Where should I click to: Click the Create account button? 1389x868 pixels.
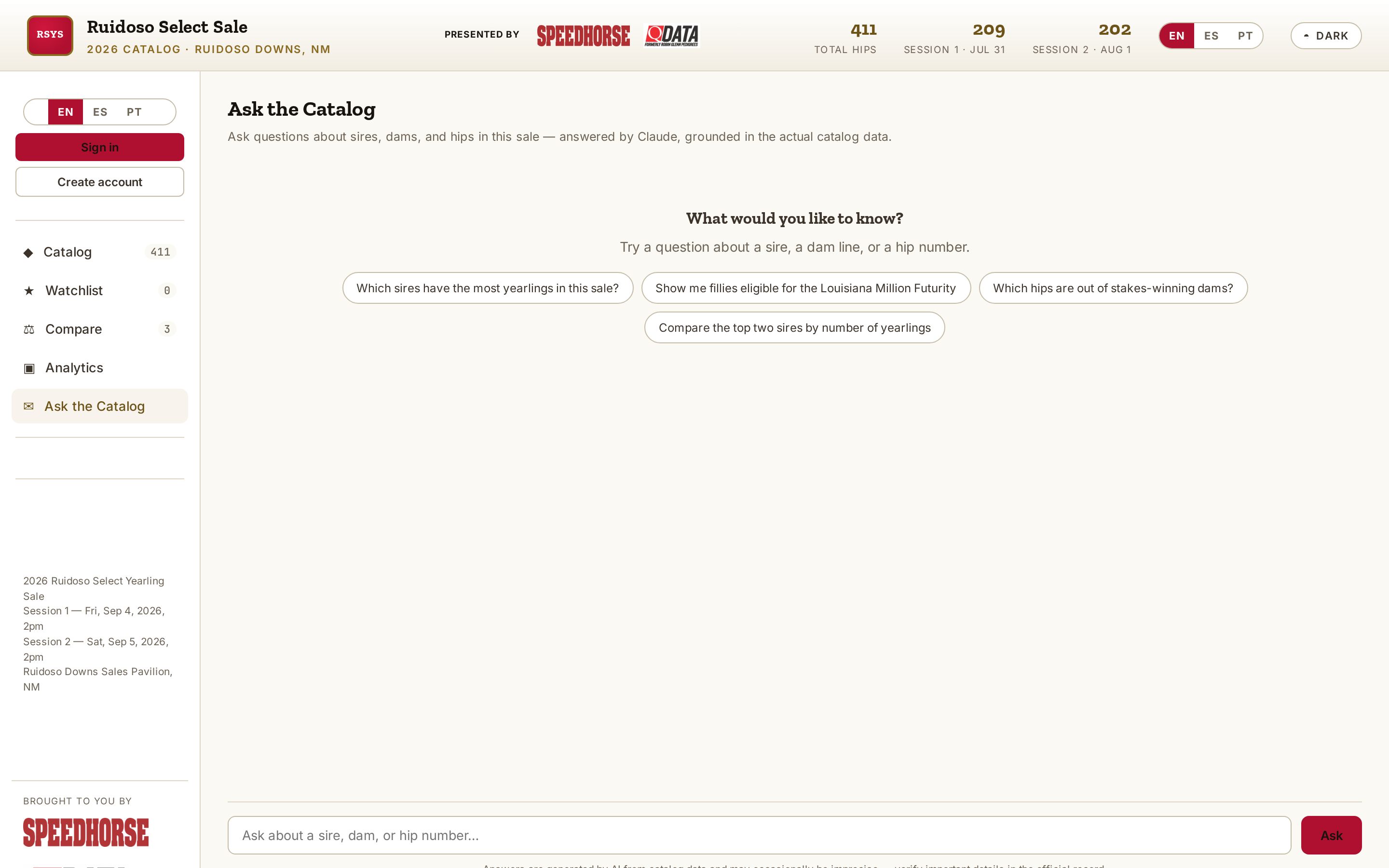pos(100,182)
